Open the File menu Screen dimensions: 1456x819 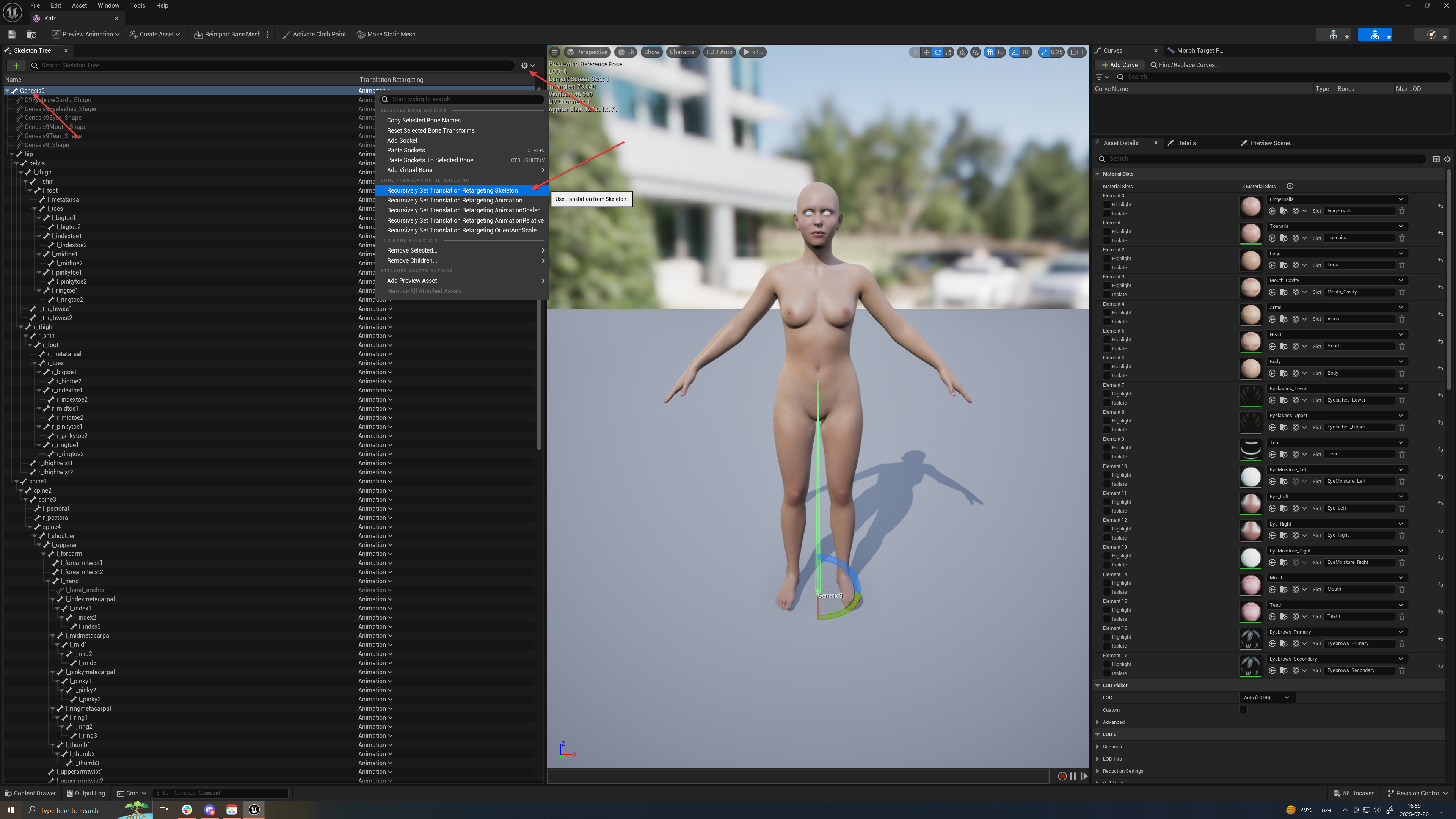click(35, 6)
